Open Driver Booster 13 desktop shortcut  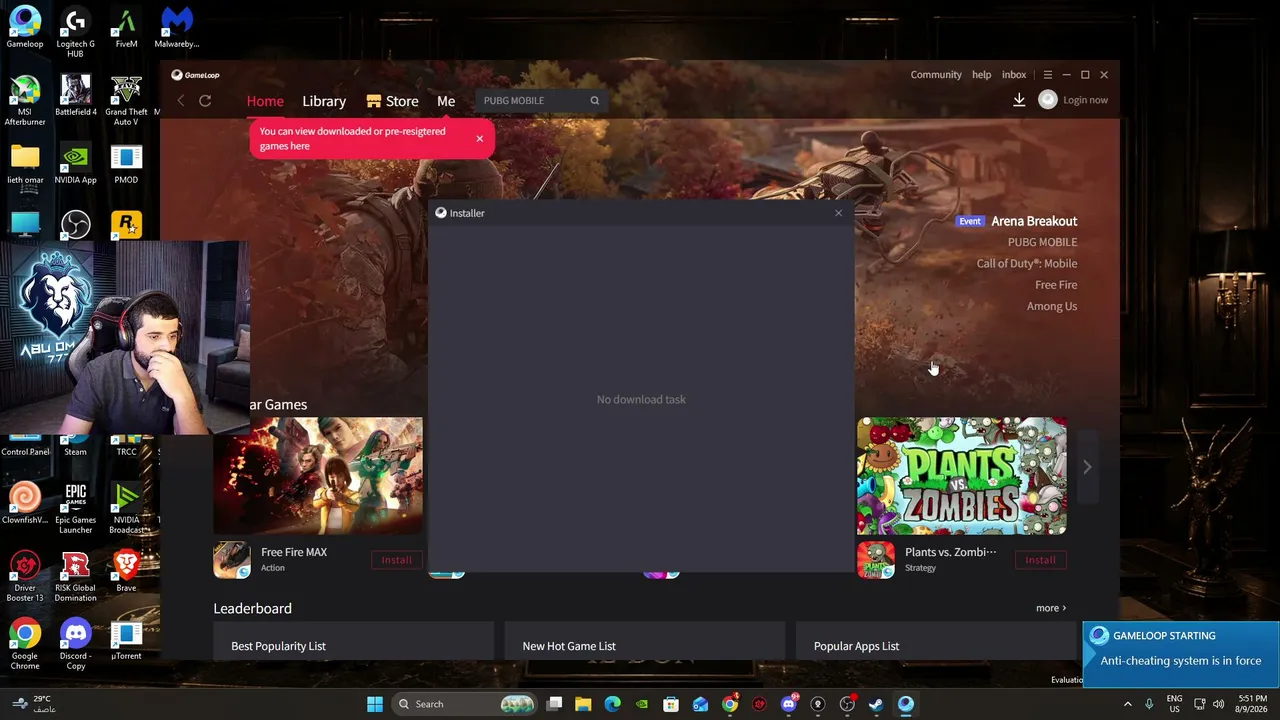[x=25, y=576]
